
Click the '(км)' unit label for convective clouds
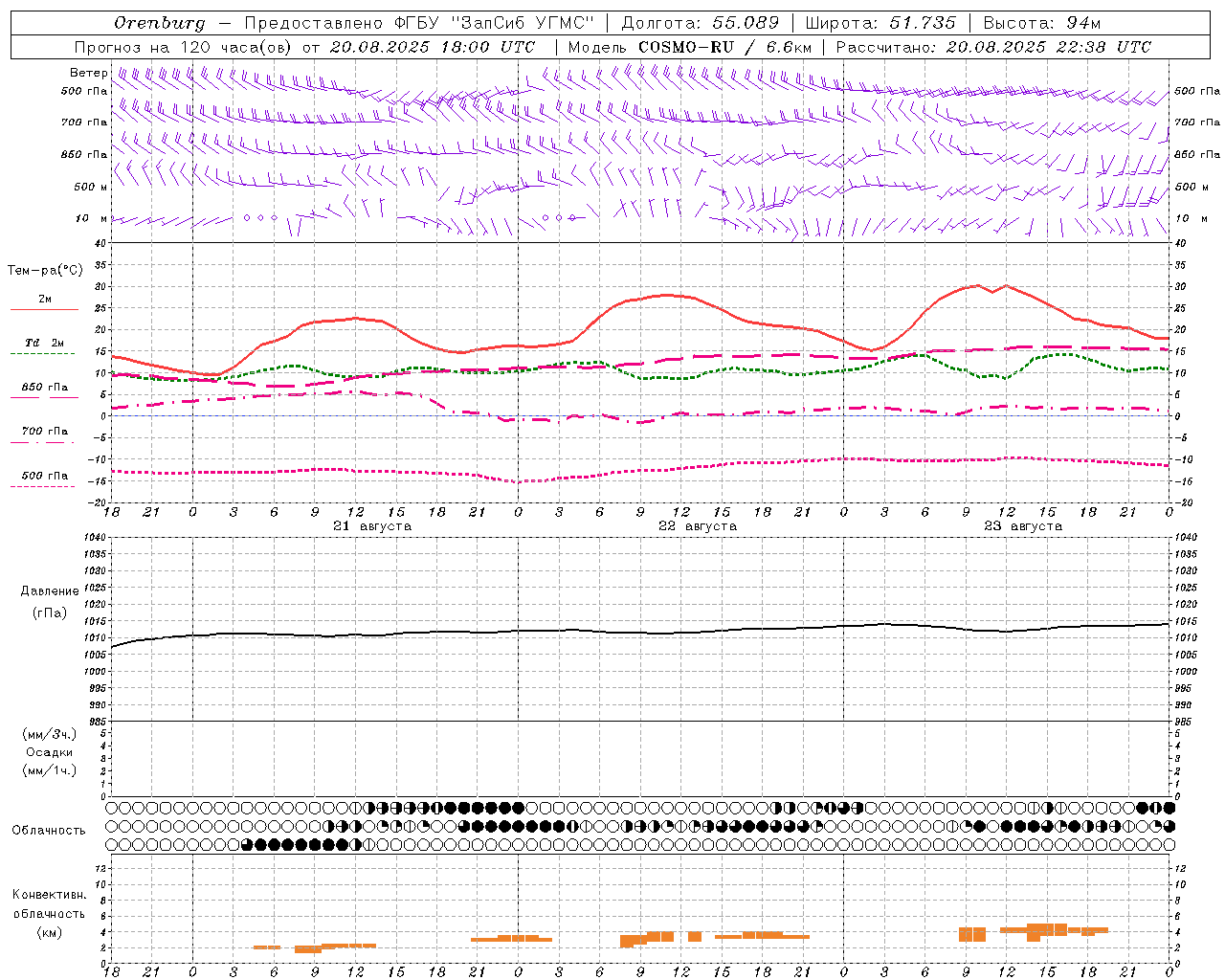tap(50, 932)
